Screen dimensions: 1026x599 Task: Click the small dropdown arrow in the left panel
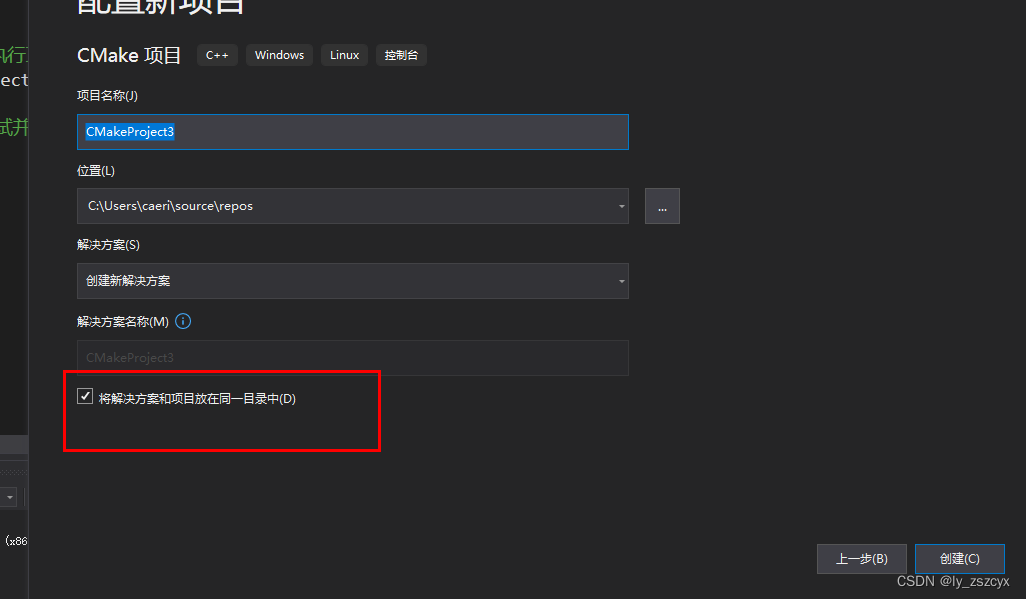click(9, 497)
